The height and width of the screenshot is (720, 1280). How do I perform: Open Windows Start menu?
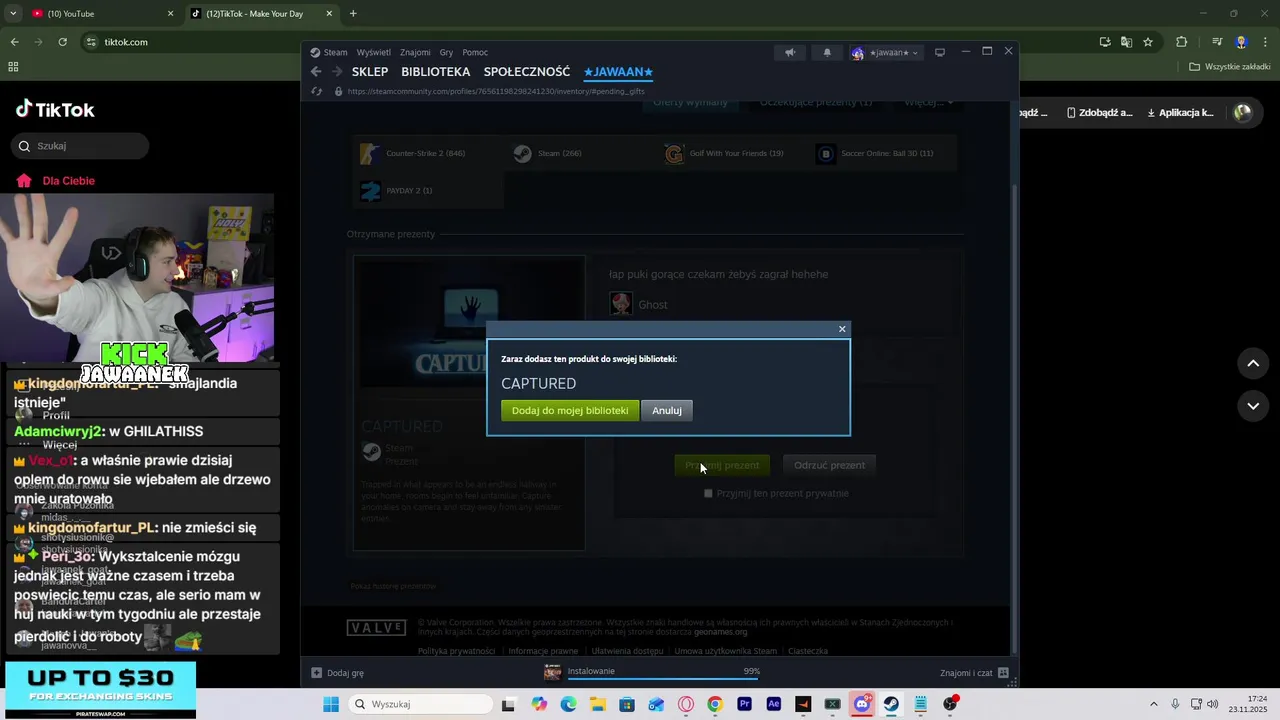331,705
